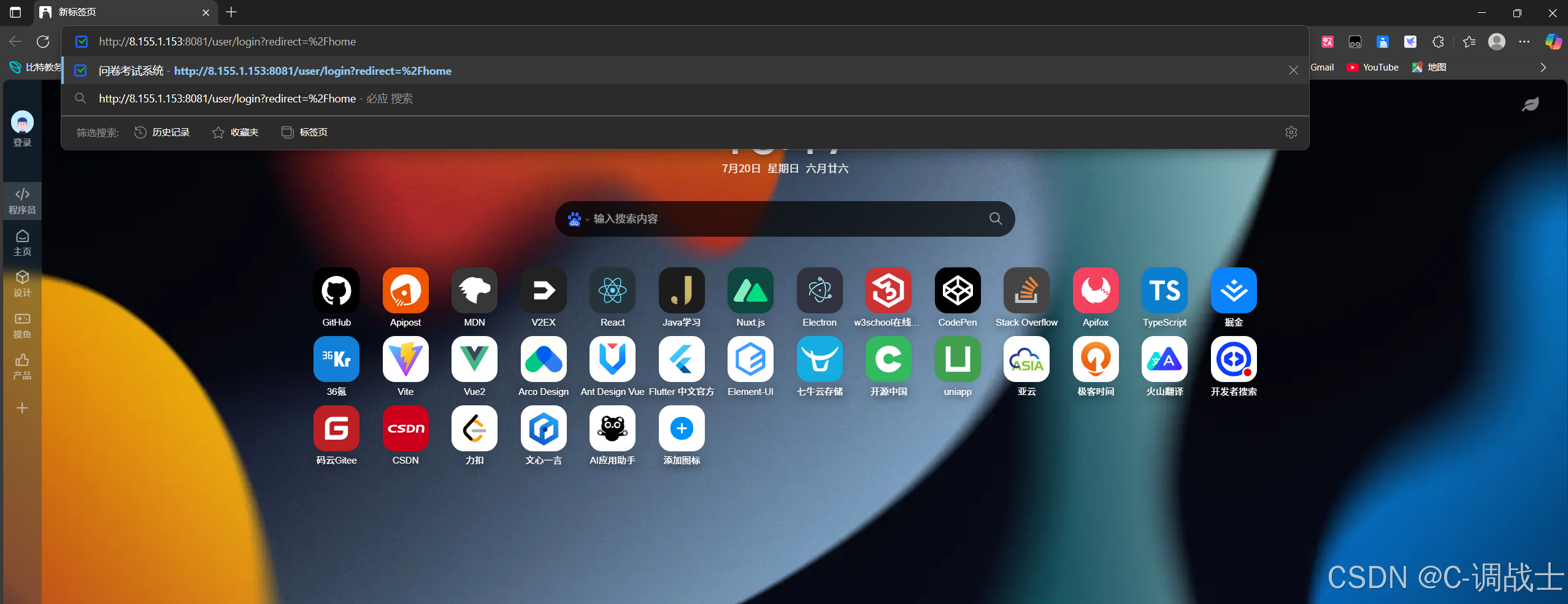The height and width of the screenshot is (604, 1568).
Task: Open the w3school在线 shortcut icon
Action: click(x=888, y=290)
